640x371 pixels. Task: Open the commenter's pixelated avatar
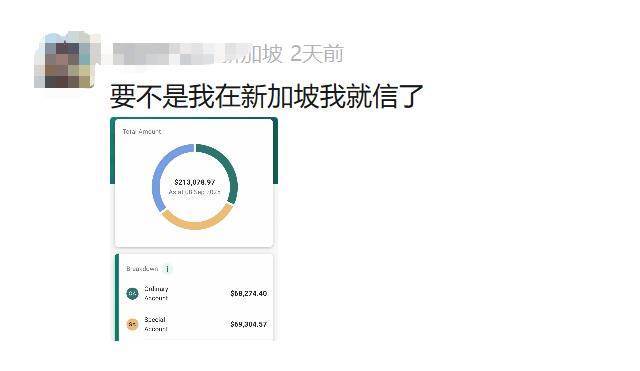[x=65, y=61]
